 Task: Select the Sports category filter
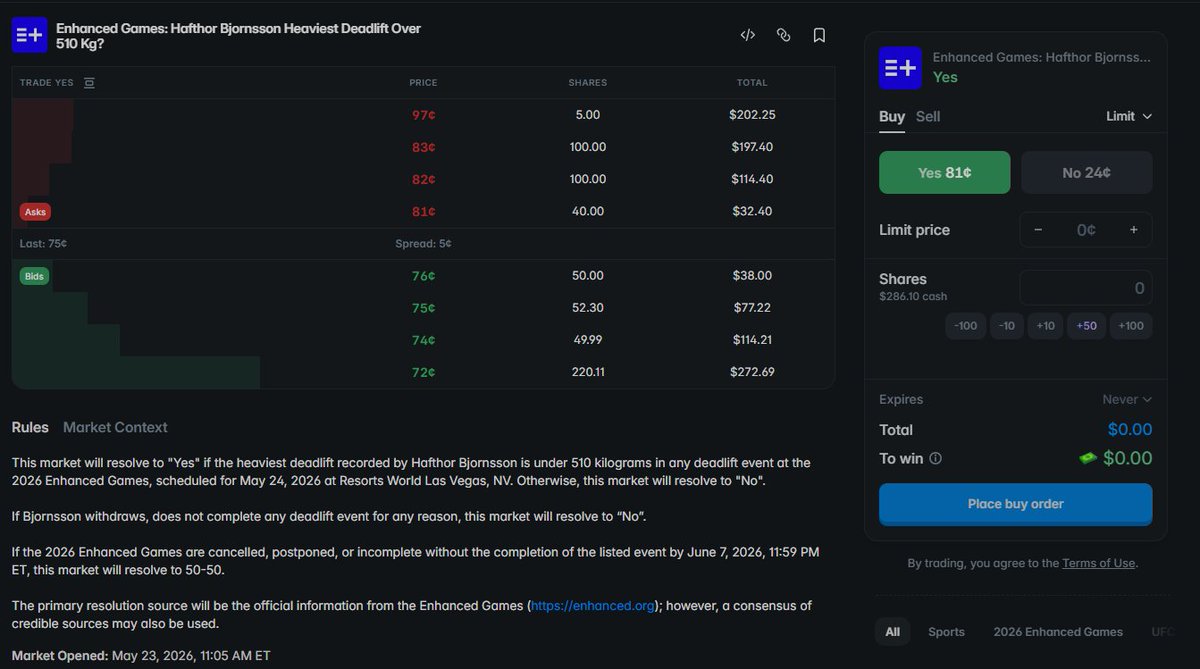pos(946,632)
